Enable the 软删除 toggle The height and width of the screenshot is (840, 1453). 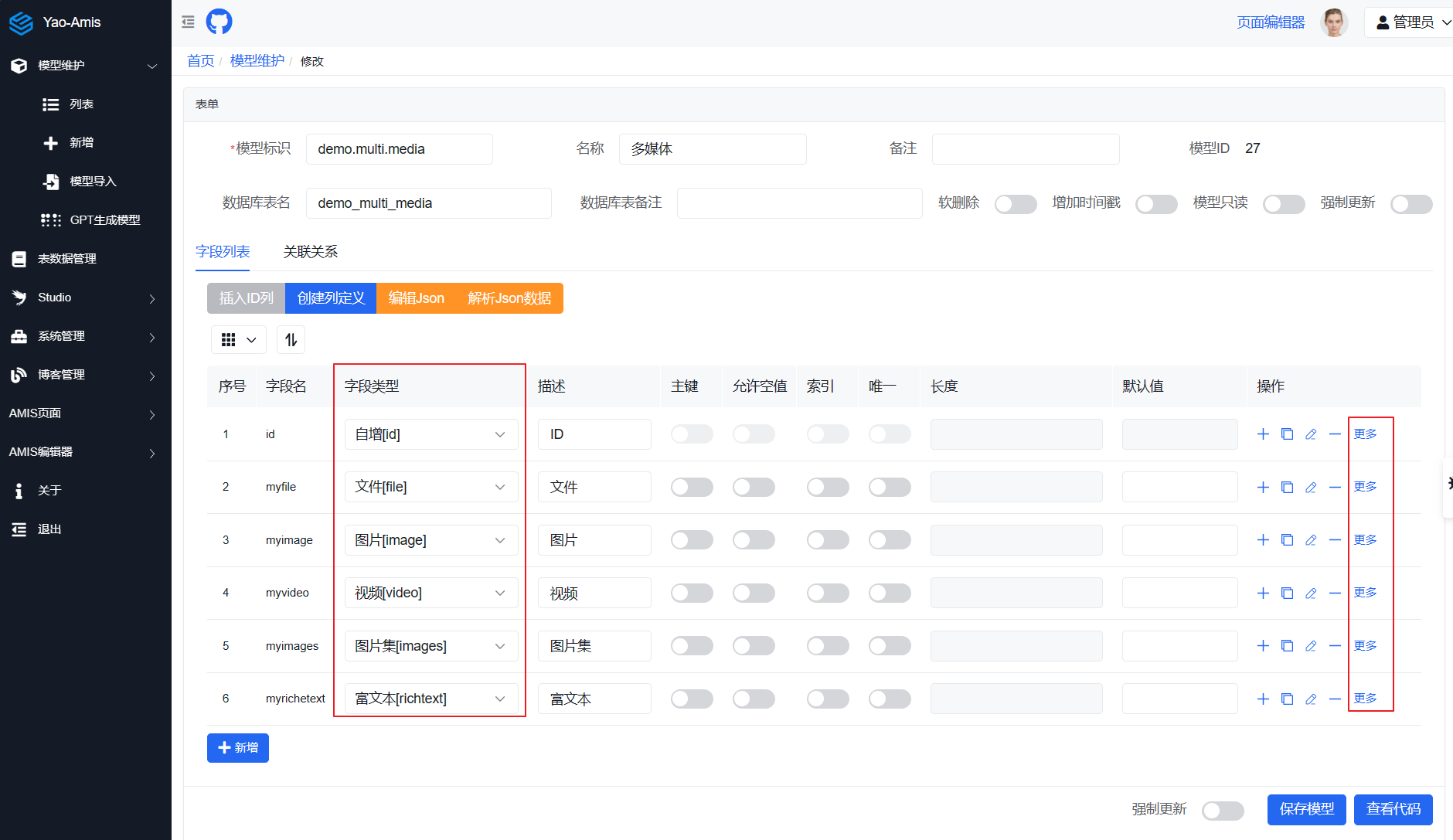1015,204
